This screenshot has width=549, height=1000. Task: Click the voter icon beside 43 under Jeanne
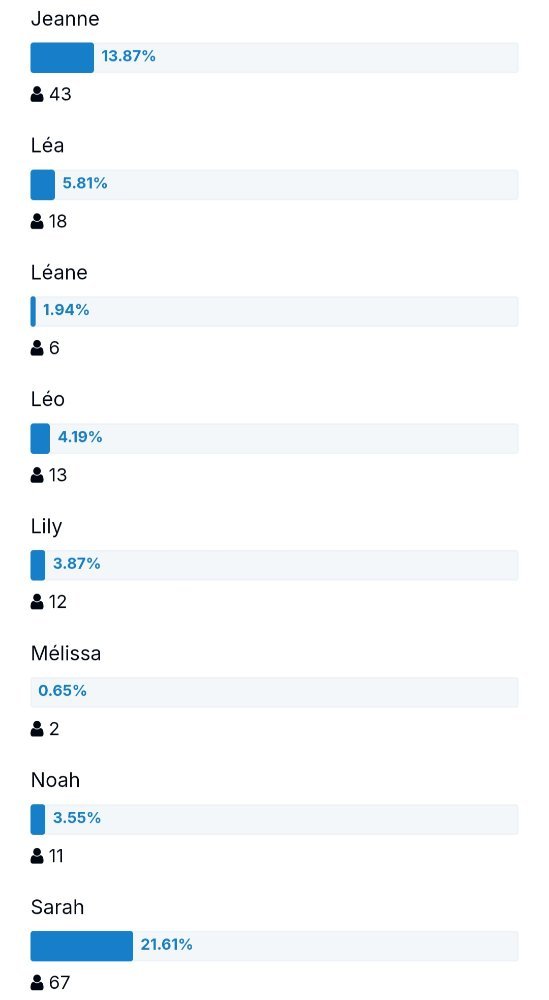[37, 94]
